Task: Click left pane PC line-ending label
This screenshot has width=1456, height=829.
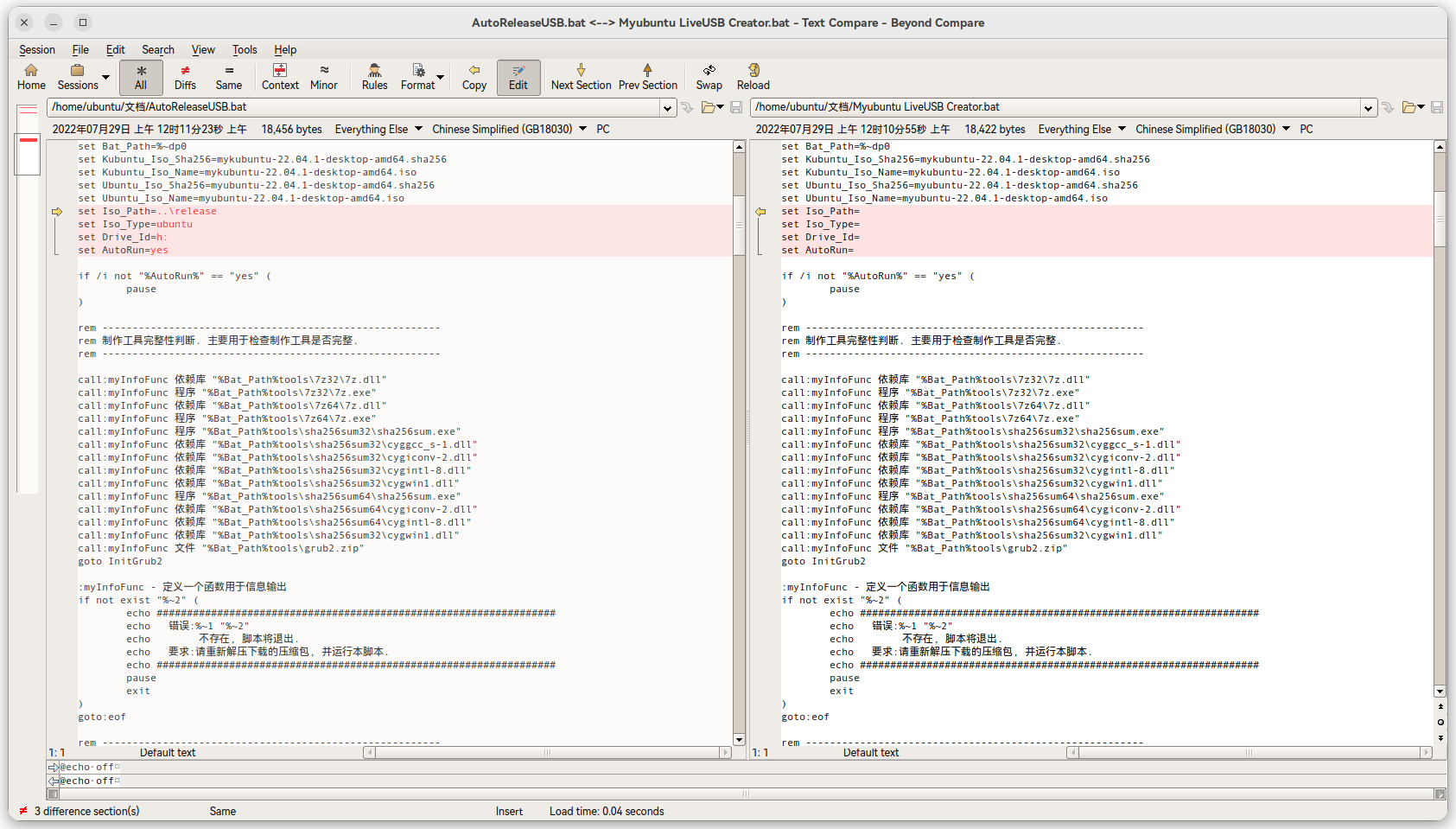Action: pos(603,130)
